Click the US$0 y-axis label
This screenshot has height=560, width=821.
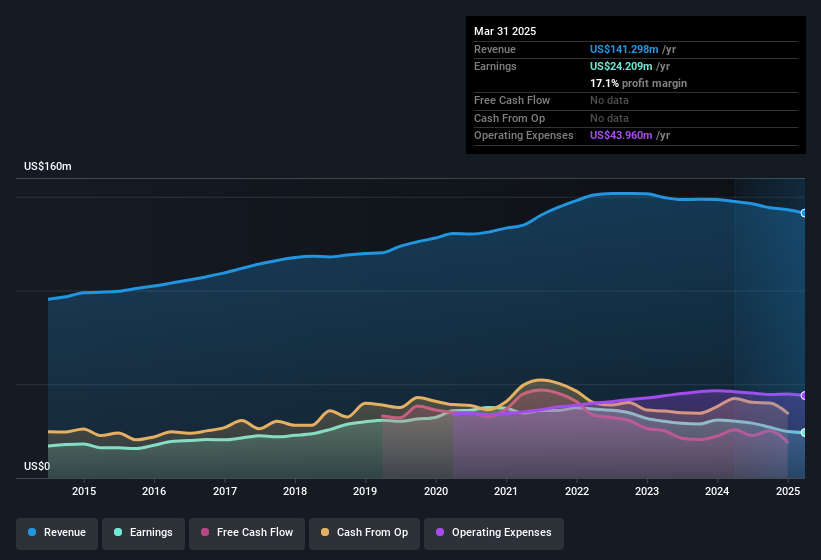point(37,466)
